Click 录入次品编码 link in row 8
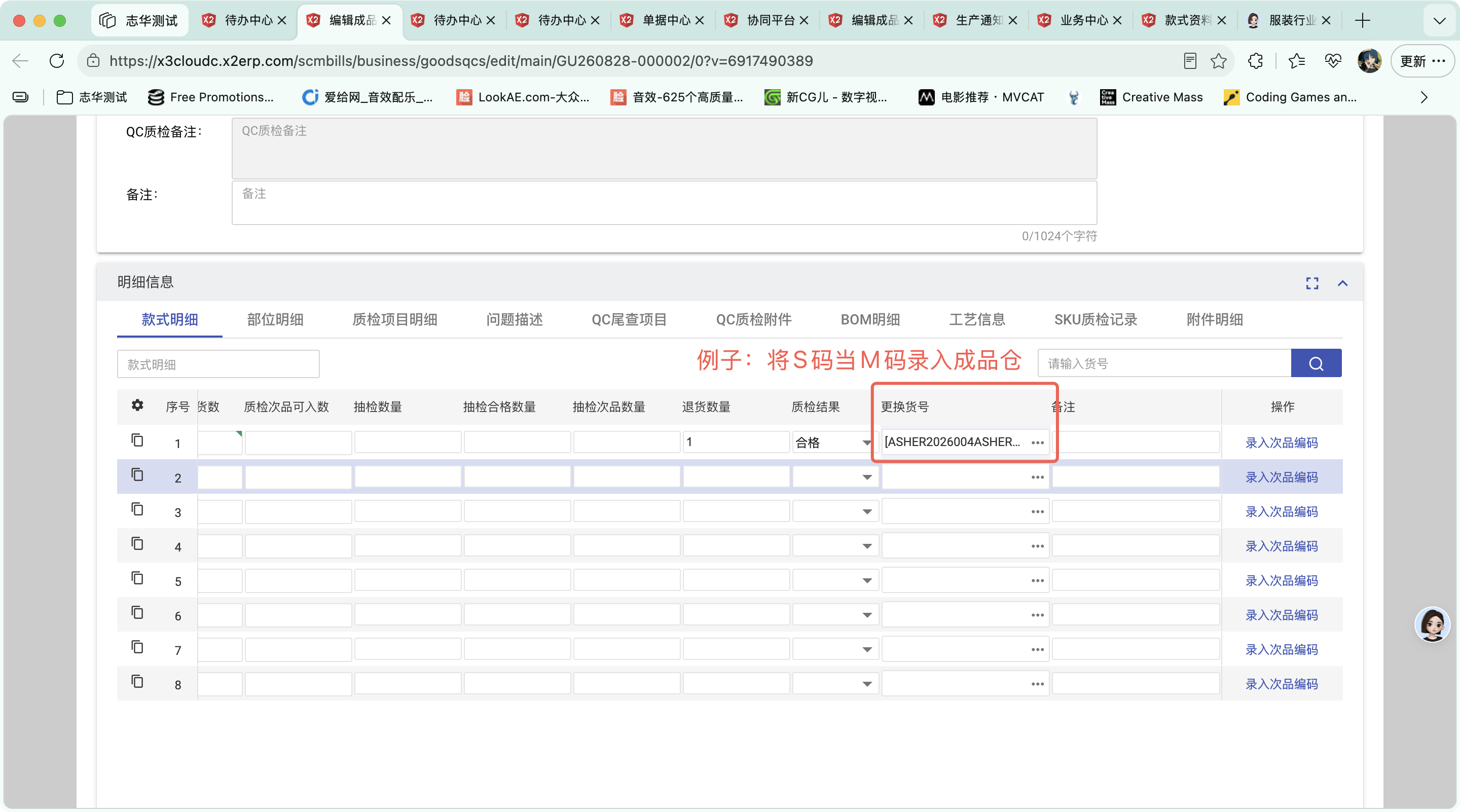This screenshot has height=812, width=1460. (1281, 684)
